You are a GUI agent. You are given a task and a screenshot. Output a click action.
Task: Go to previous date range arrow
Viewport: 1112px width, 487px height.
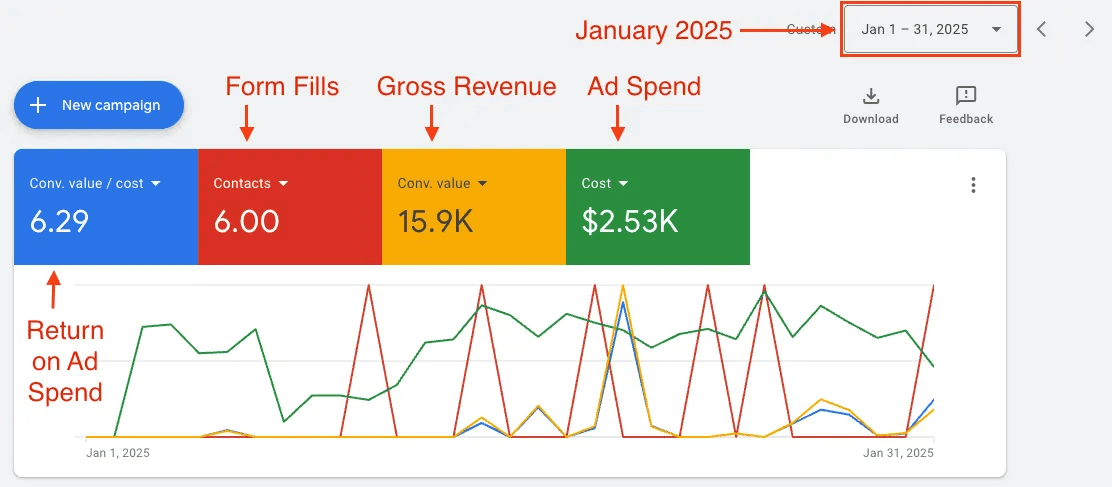(1041, 30)
